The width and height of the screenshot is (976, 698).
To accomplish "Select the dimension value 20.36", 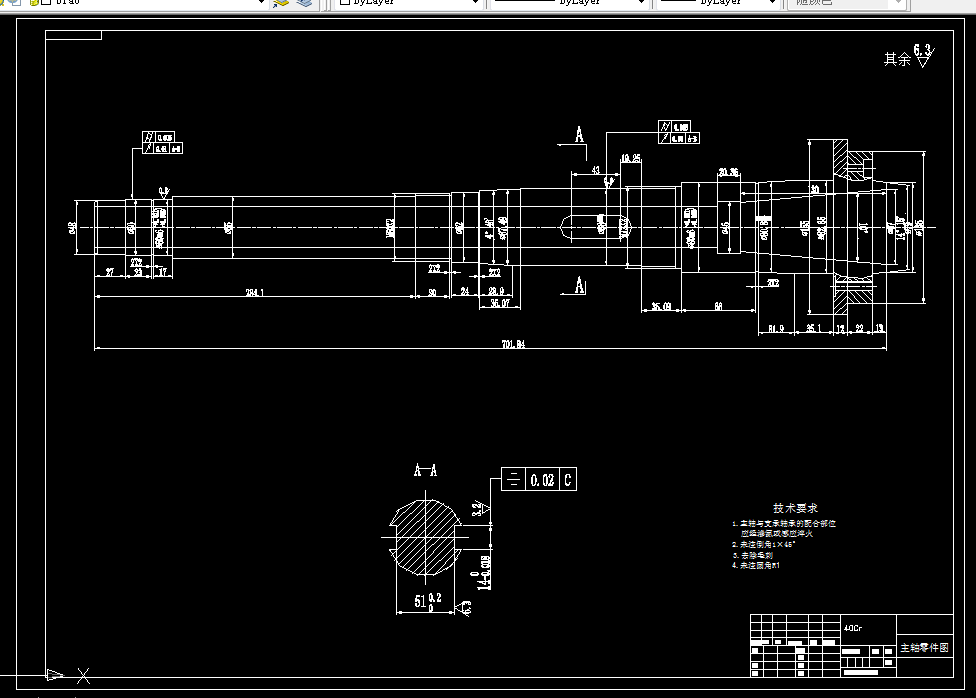I will click(728, 172).
